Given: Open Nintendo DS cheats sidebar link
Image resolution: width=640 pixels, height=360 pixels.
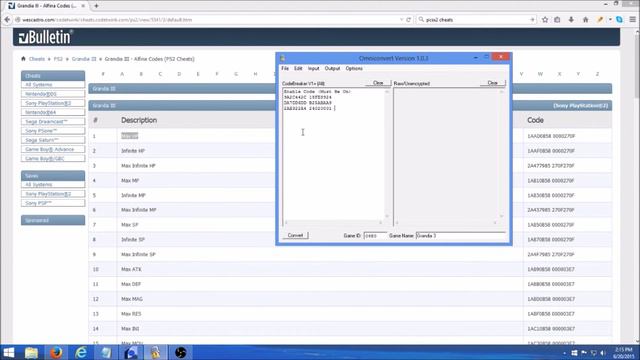Looking at the screenshot, I should click(53, 94).
